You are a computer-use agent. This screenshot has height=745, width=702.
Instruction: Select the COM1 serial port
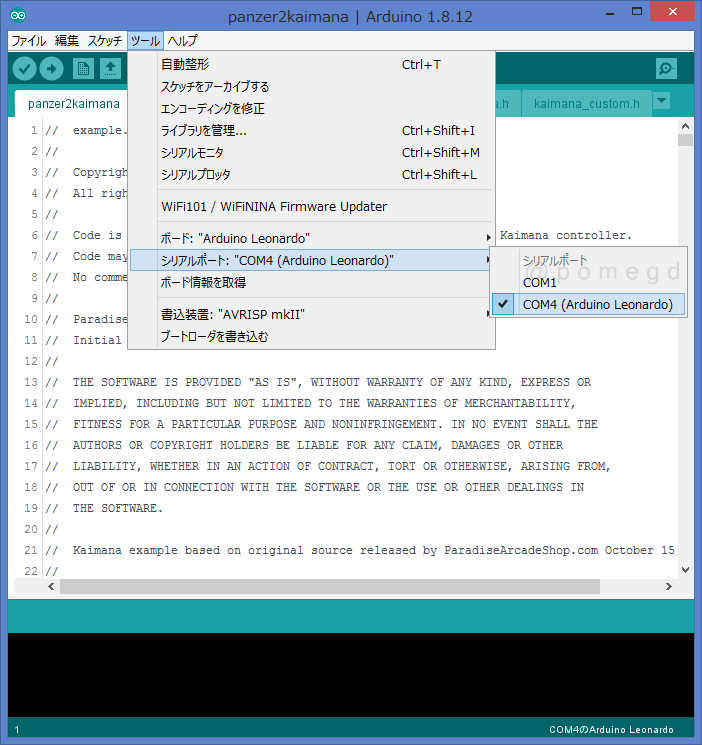coord(589,283)
